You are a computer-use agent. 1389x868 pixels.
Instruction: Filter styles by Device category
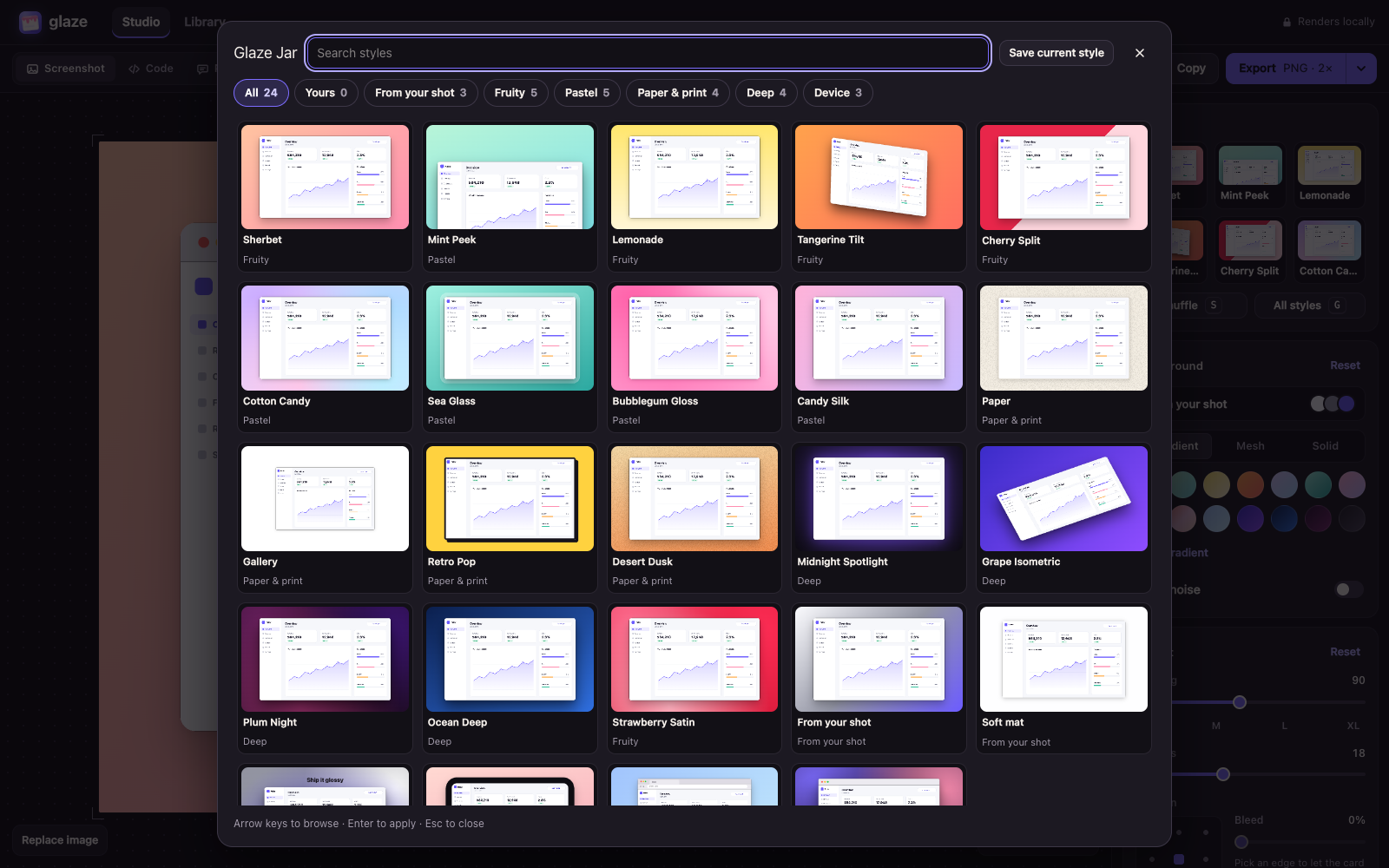[x=838, y=93]
